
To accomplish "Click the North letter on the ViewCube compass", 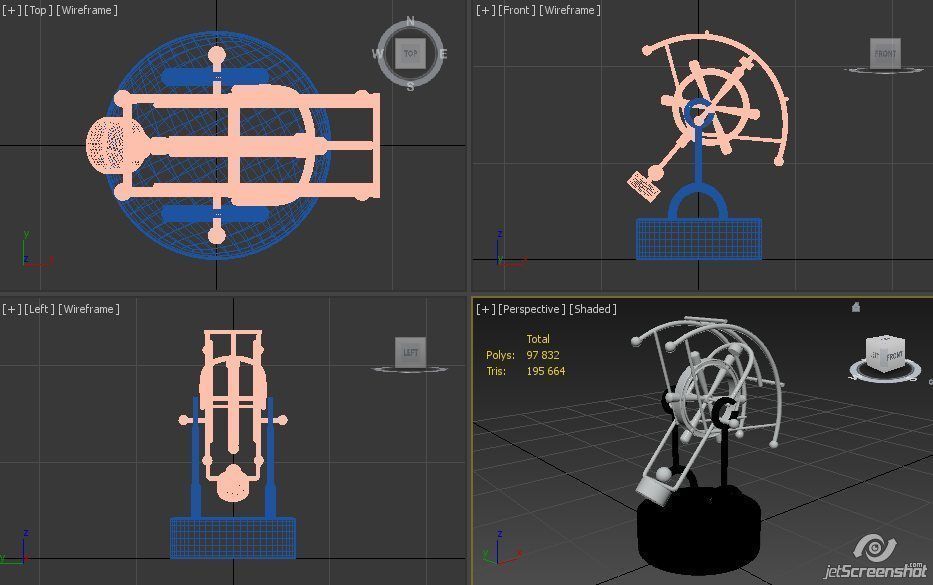I will click(410, 20).
